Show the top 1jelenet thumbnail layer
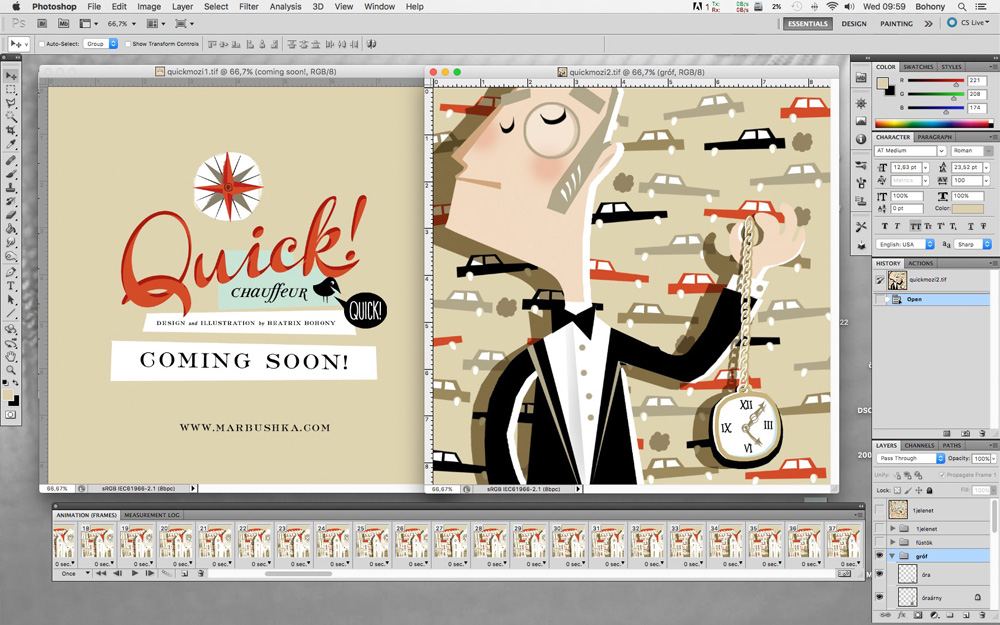Screen dimensions: 1000x625 click(879, 510)
